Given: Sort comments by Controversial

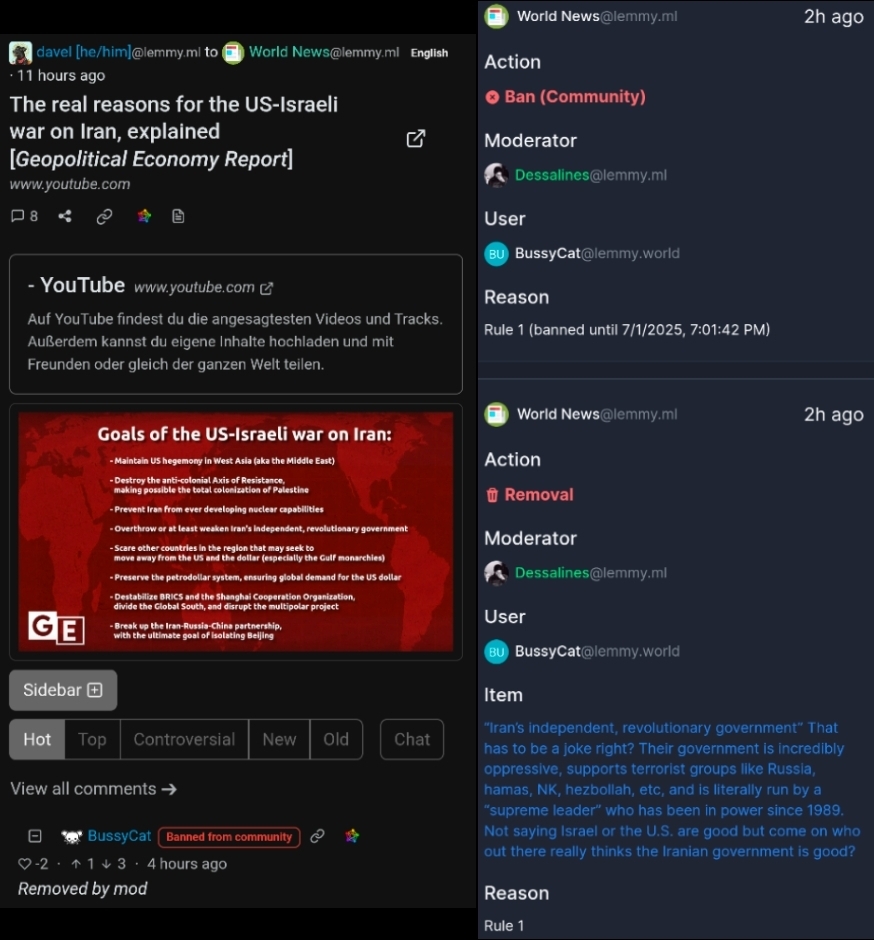Looking at the screenshot, I should [184, 739].
